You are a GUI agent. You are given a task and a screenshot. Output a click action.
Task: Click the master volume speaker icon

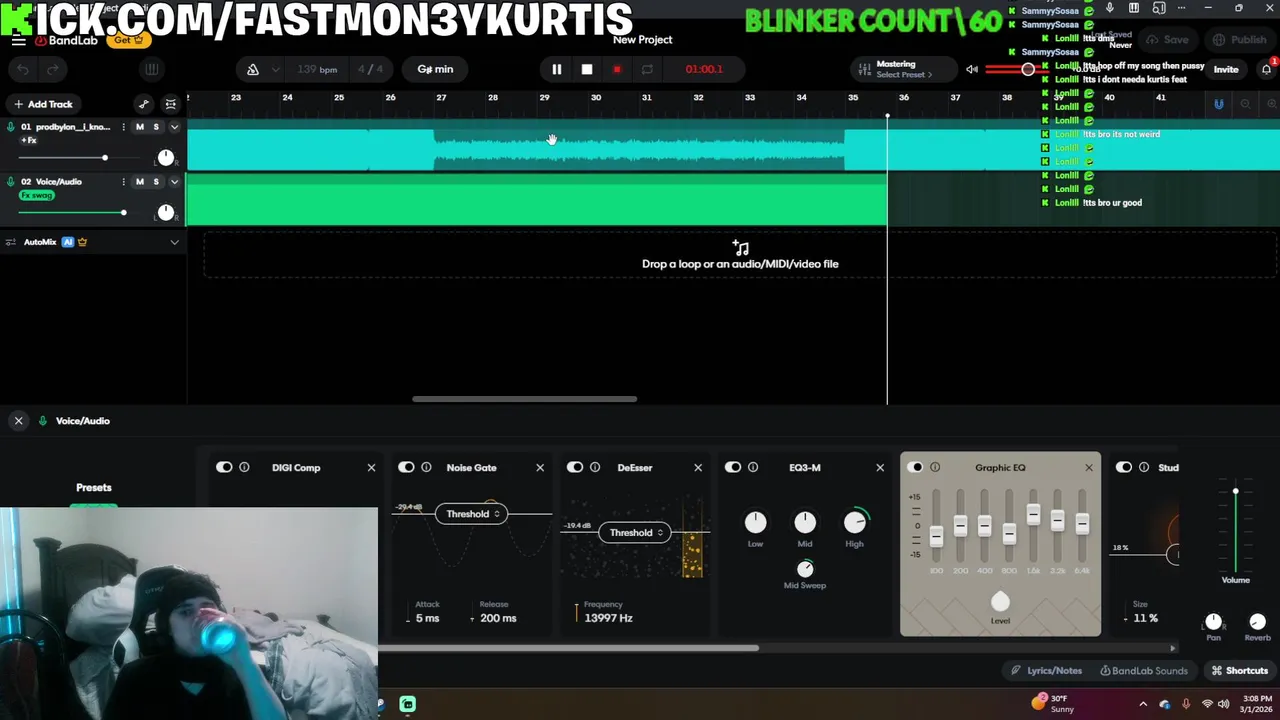(972, 69)
